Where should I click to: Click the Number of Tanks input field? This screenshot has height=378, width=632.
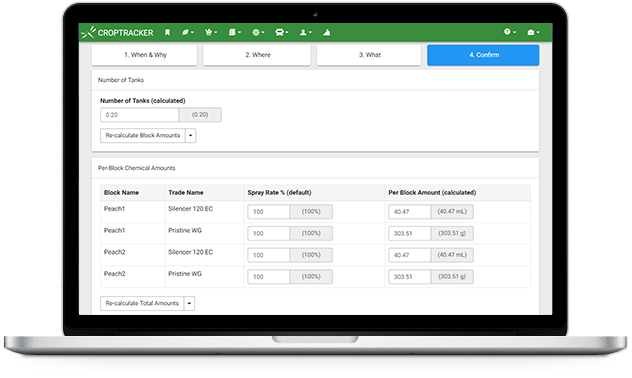click(x=139, y=115)
